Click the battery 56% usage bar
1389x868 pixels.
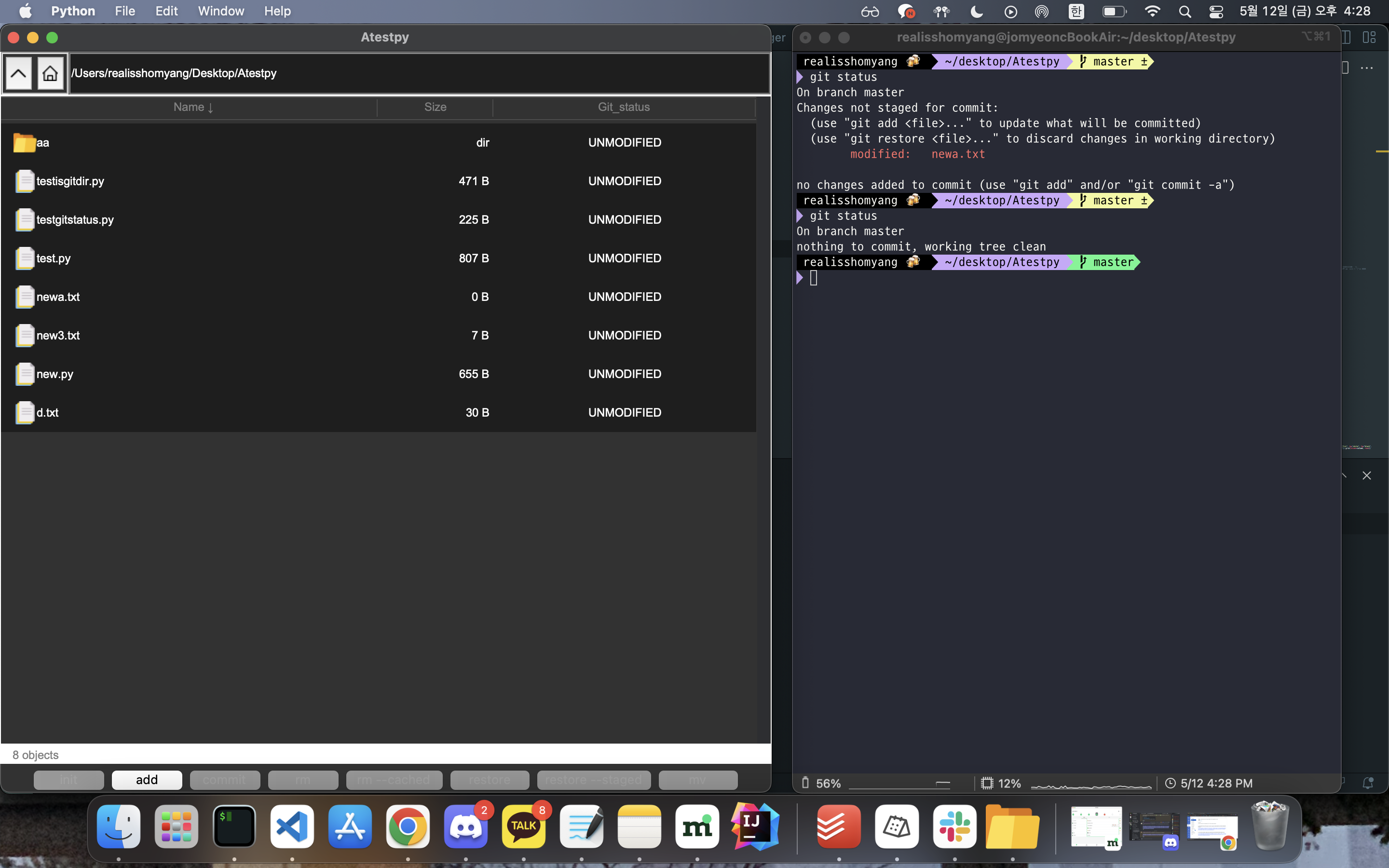899,784
